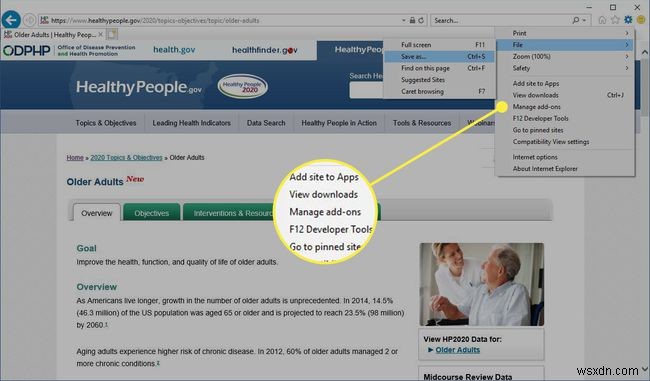This screenshot has width=650, height=381.
Task: Open Compatibility View settings
Action: coord(565,142)
